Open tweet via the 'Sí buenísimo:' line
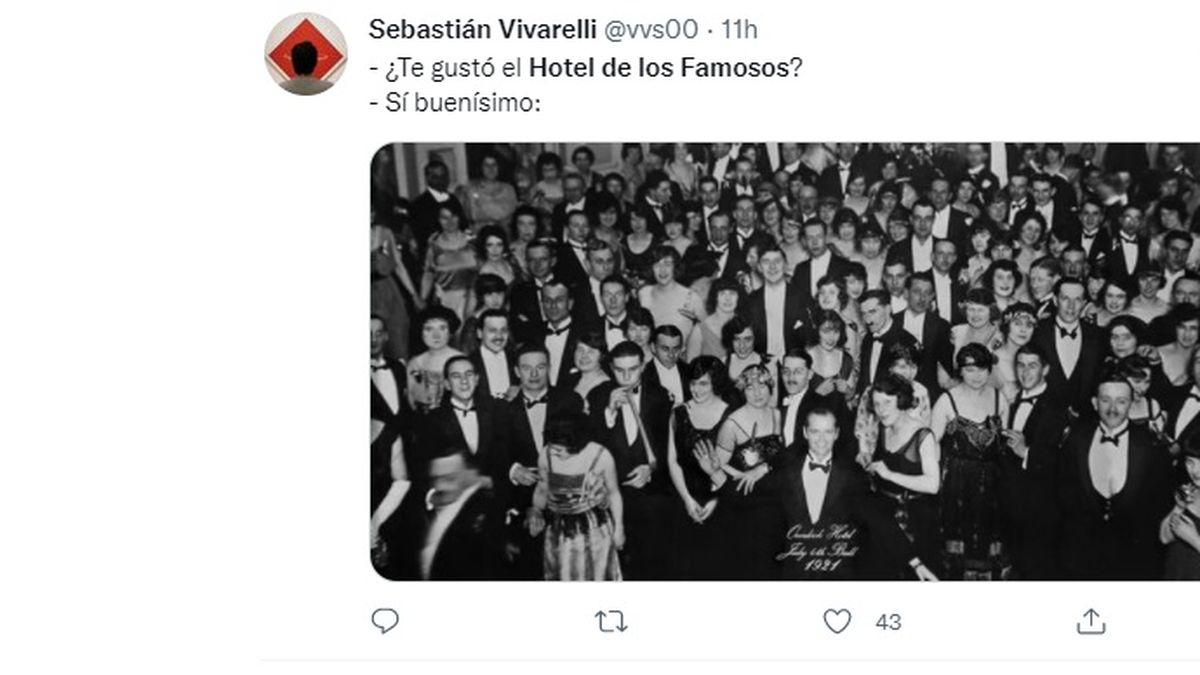1200x675 pixels. click(x=455, y=102)
